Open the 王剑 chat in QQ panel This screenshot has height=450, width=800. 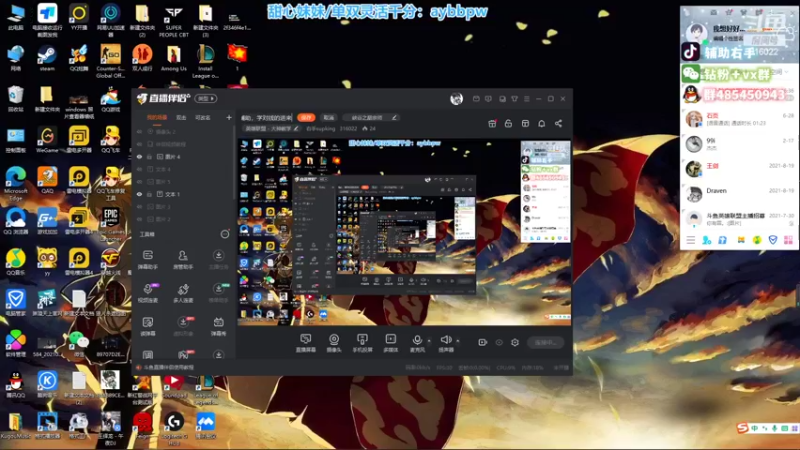tap(738, 169)
